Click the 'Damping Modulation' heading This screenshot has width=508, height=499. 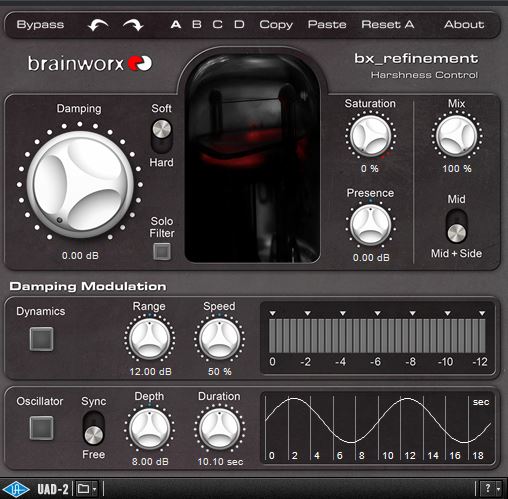(88, 286)
